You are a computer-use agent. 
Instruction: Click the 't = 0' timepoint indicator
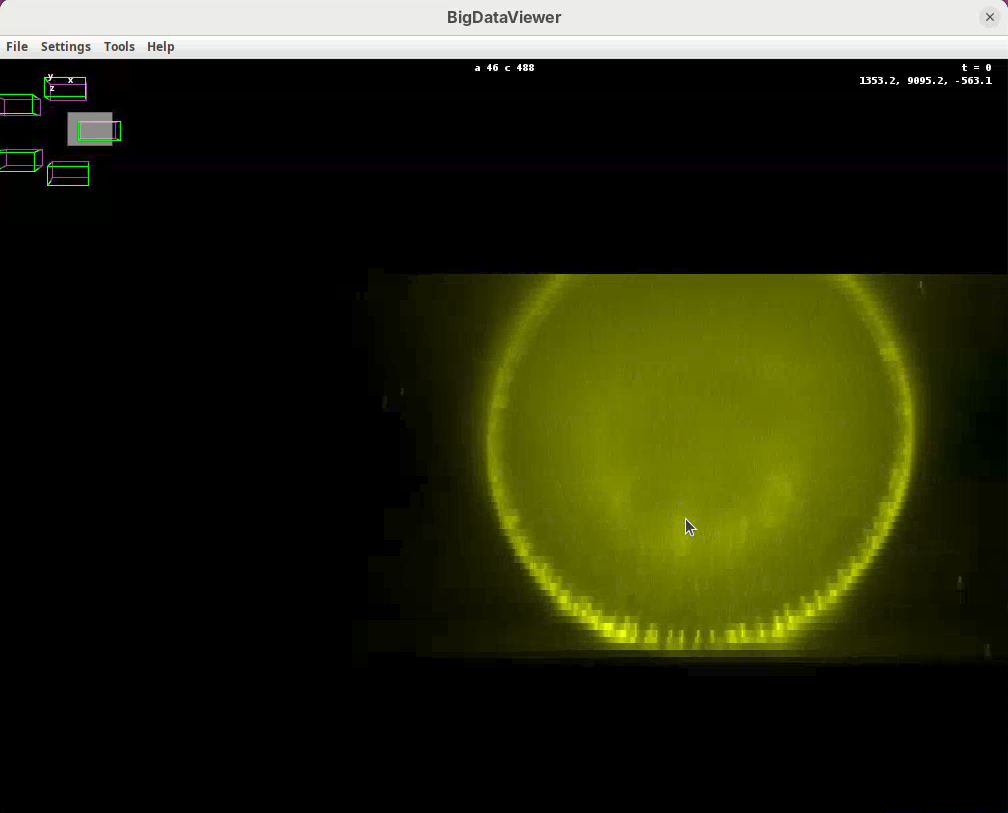tap(976, 68)
